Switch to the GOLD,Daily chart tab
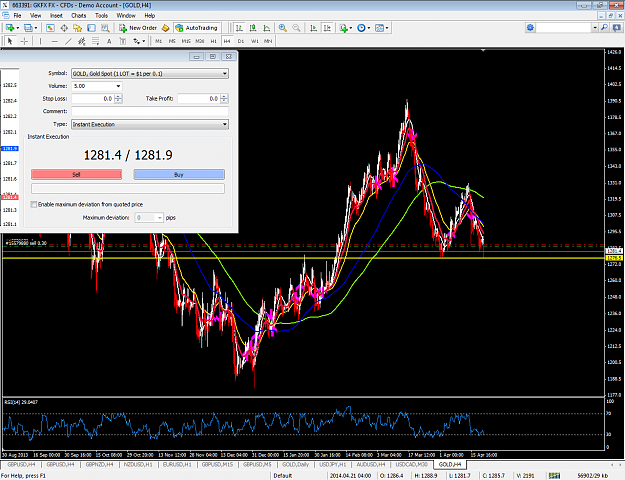Viewport: 625px width, 480px height. 295,464
